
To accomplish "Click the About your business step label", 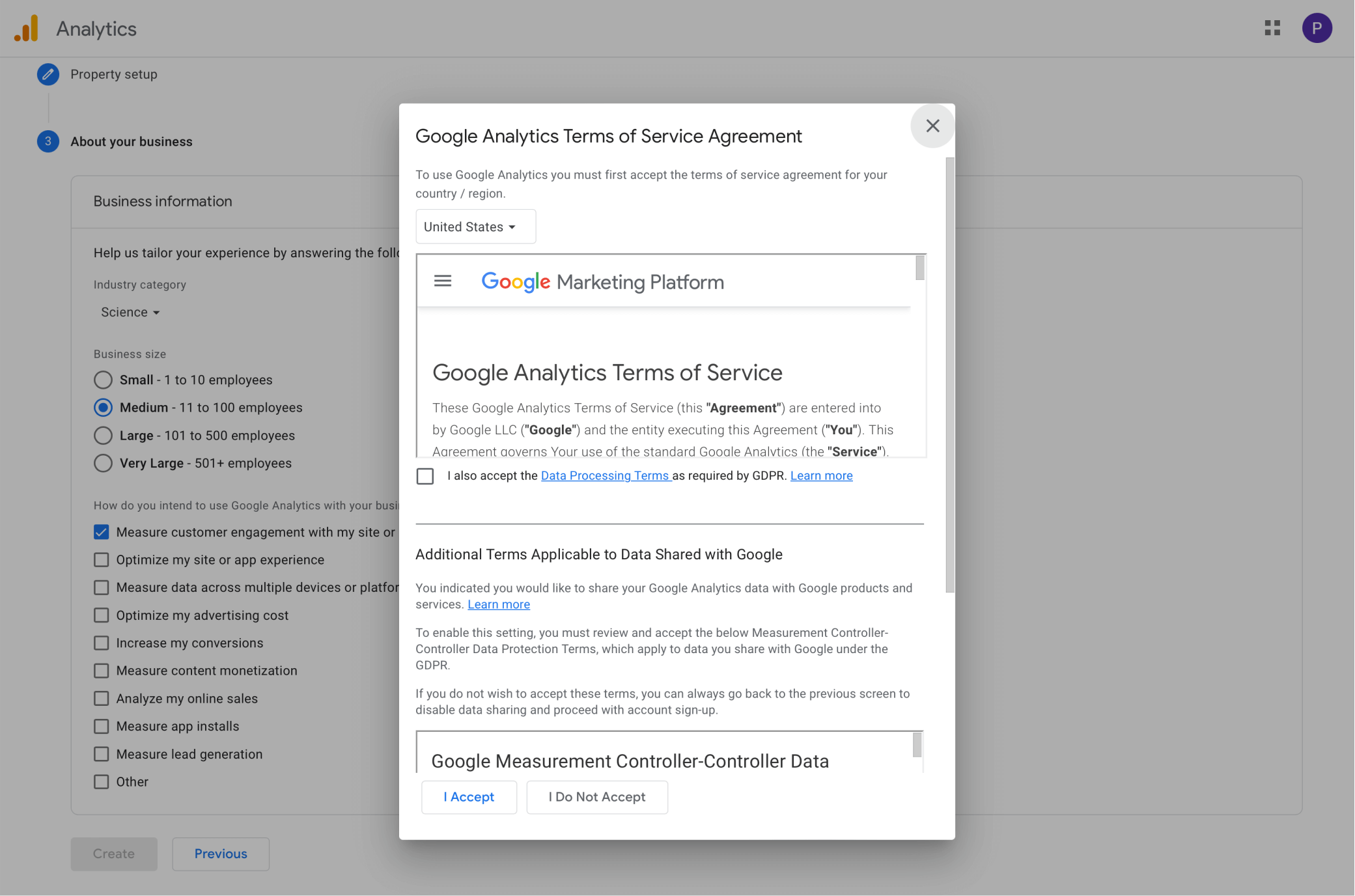I will pyautogui.click(x=132, y=141).
